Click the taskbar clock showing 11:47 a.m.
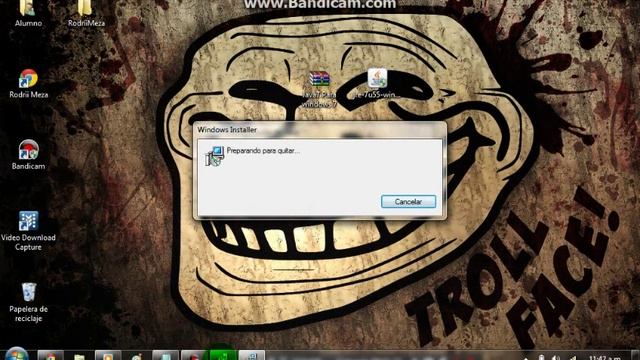Viewport: 640px width, 360px height. pyautogui.click(x=605, y=357)
